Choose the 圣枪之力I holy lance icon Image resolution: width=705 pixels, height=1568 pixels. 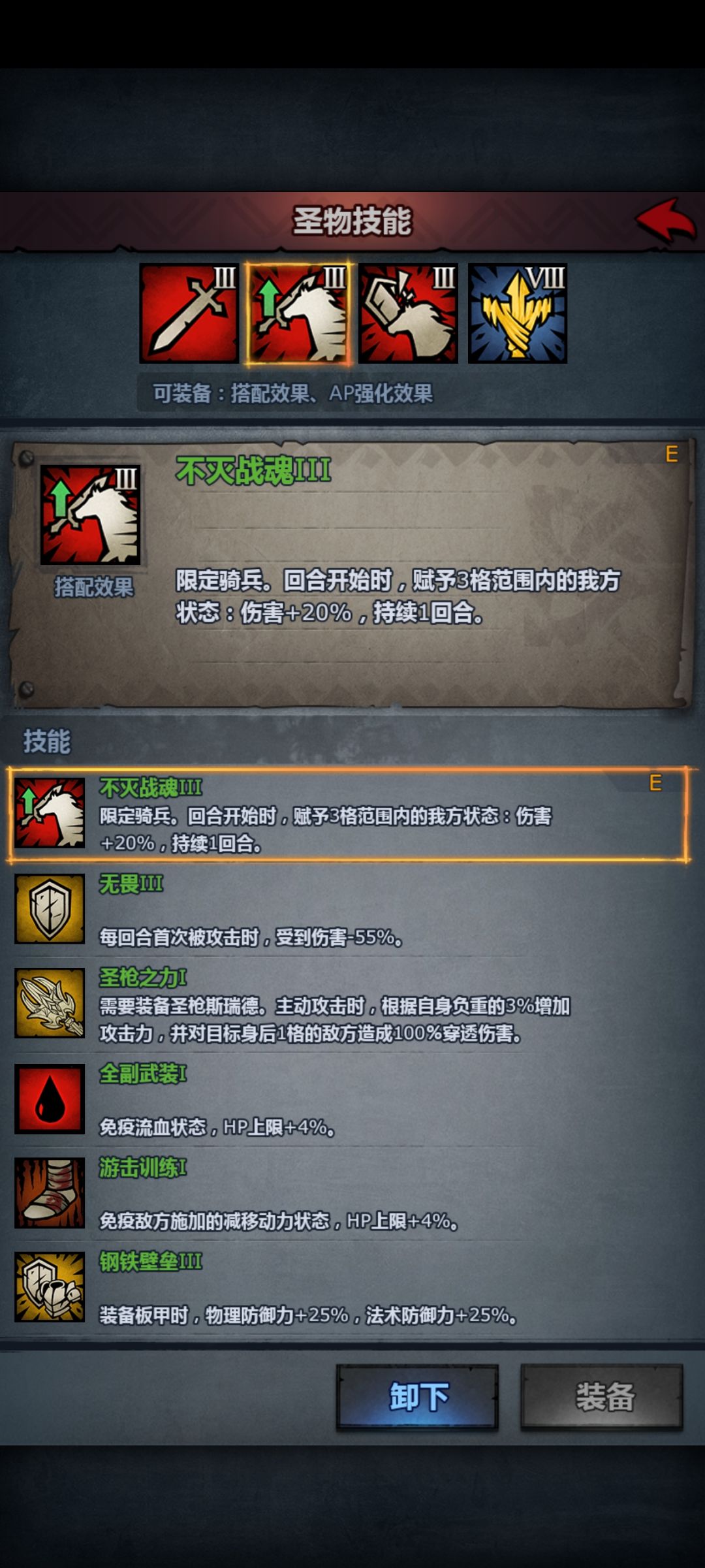tap(50, 1002)
